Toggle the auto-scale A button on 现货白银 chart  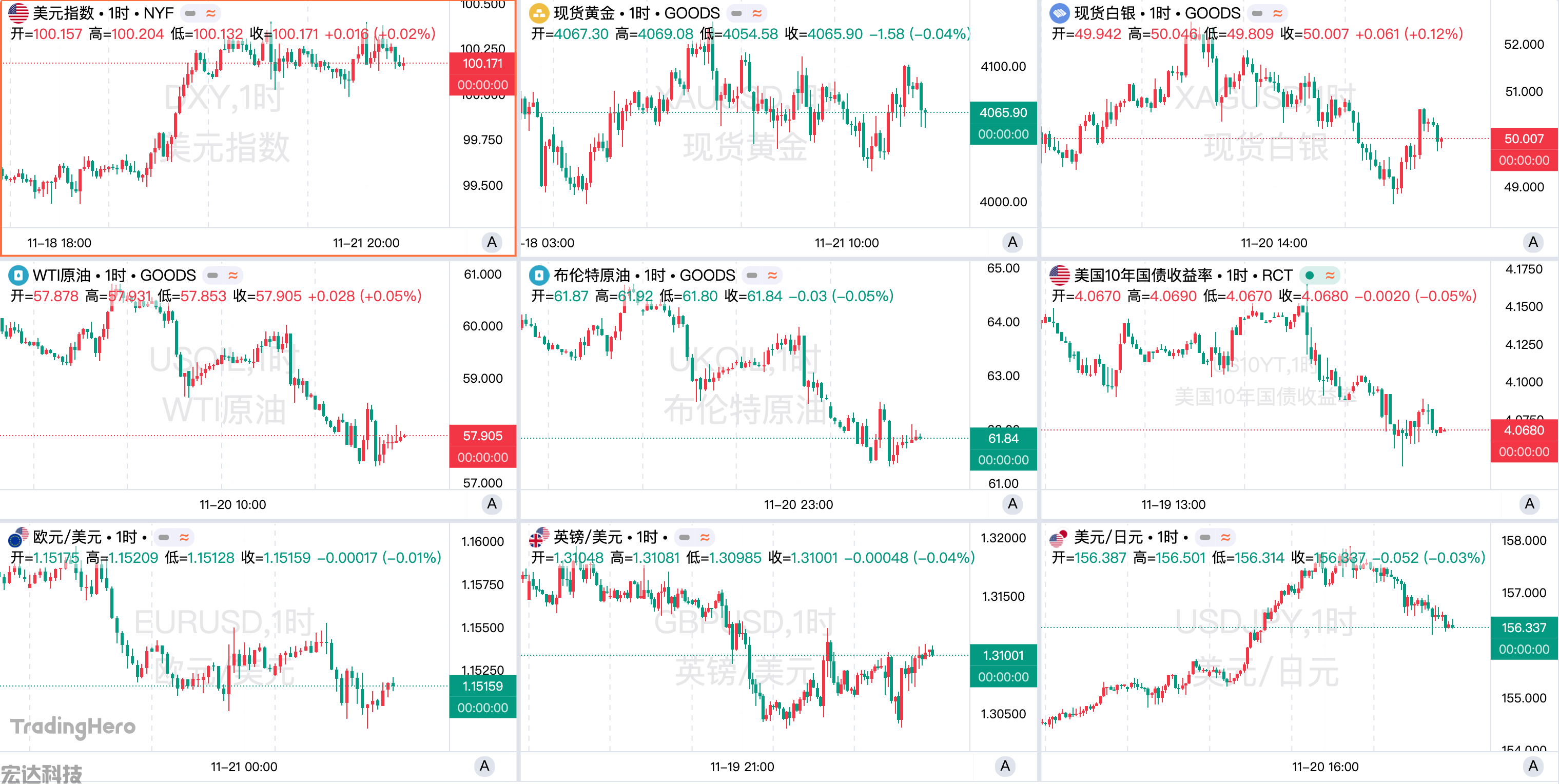pyautogui.click(x=1532, y=242)
